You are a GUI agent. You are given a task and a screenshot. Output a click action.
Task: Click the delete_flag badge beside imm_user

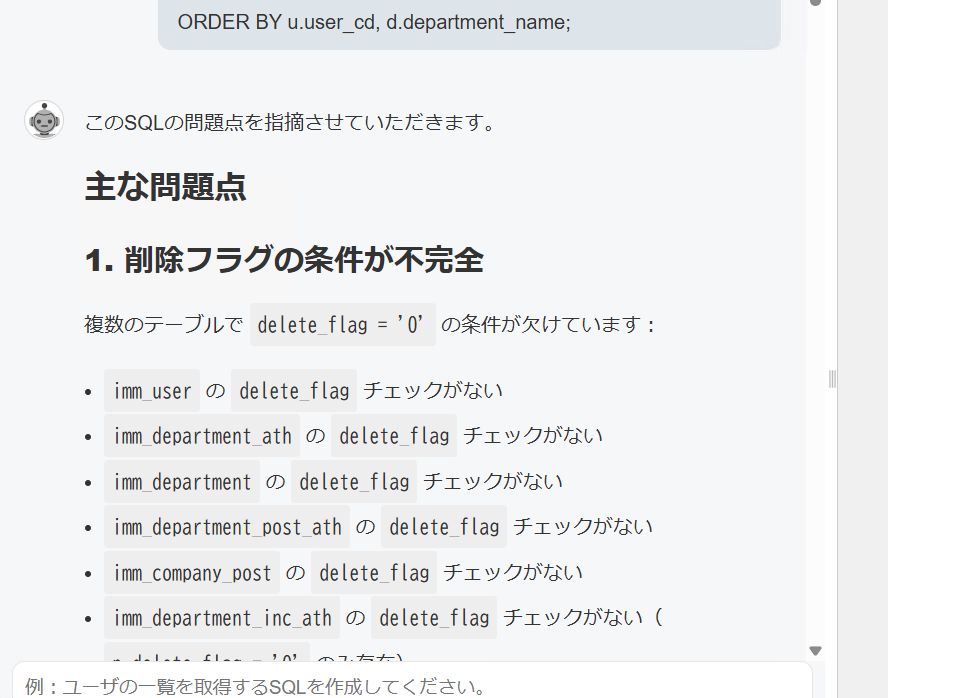[293, 391]
